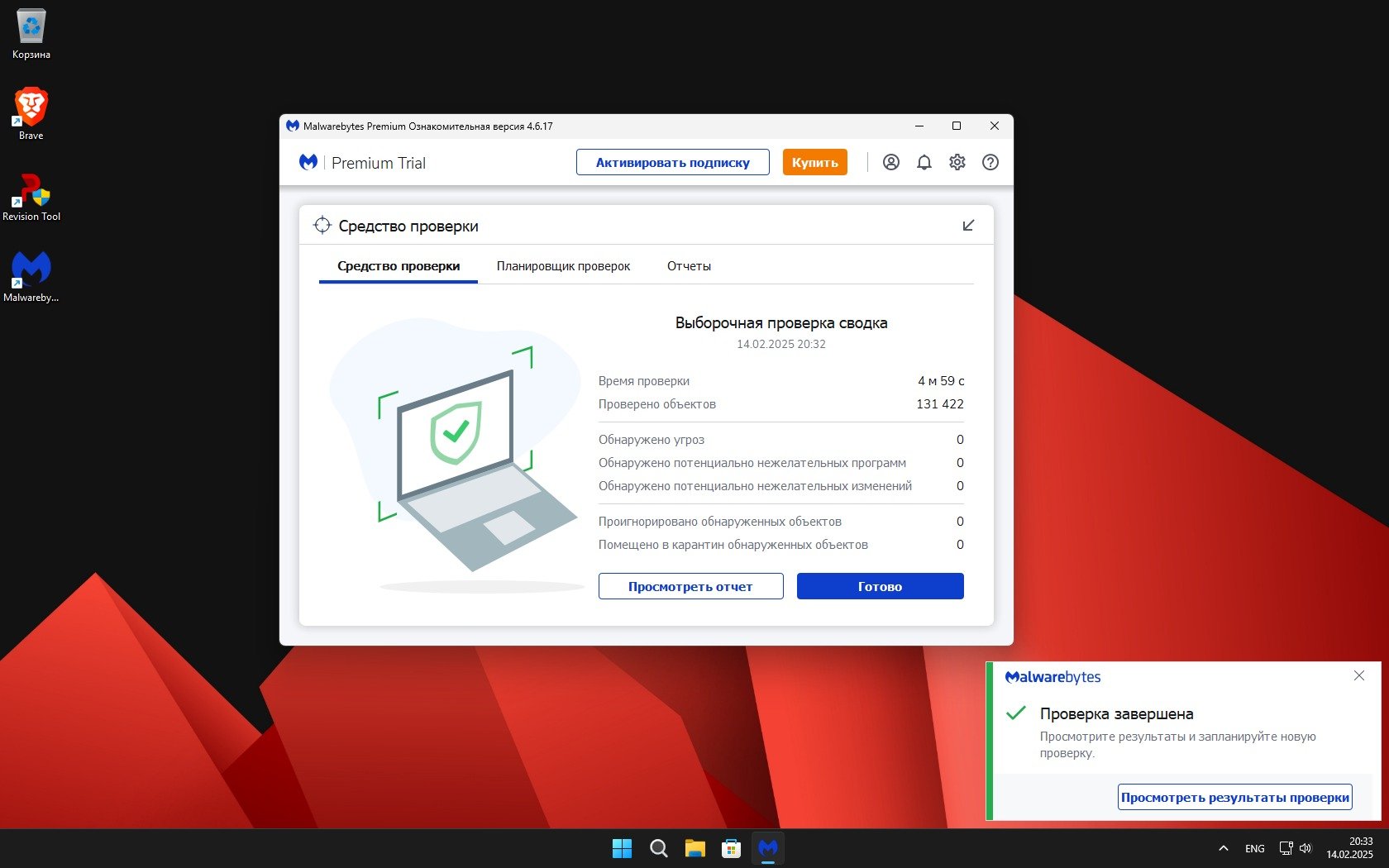Screen dimensions: 1389x868
Task: Click Проверка завершена notification title
Action: click(1117, 713)
